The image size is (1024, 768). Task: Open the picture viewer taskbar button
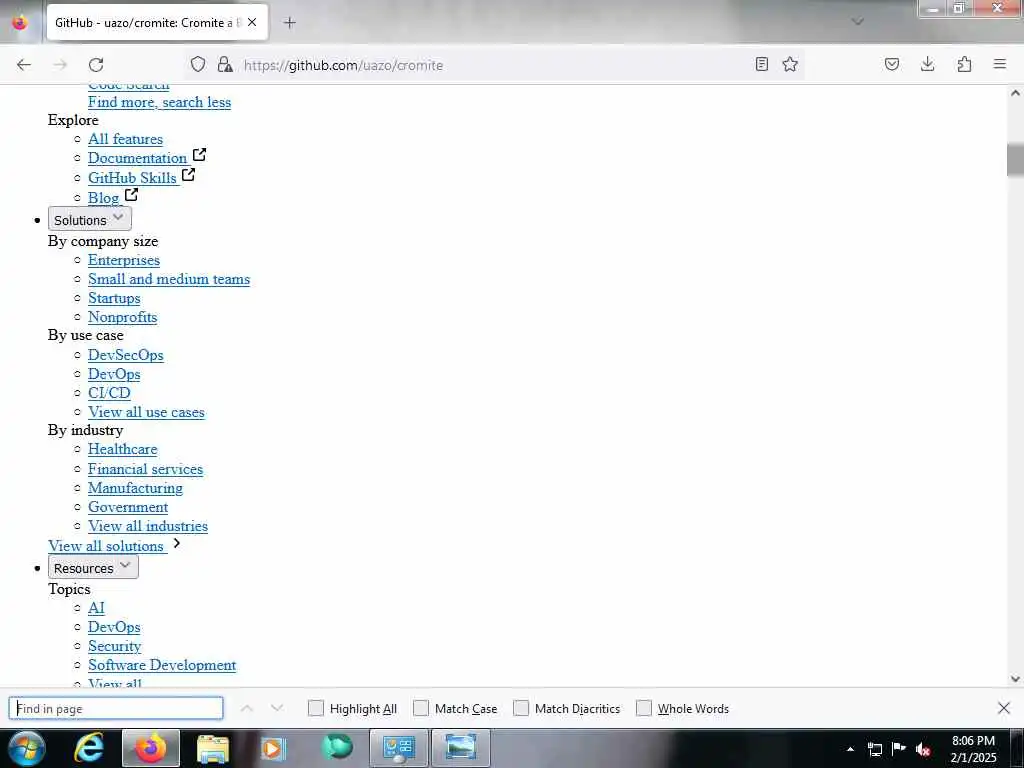(x=460, y=748)
